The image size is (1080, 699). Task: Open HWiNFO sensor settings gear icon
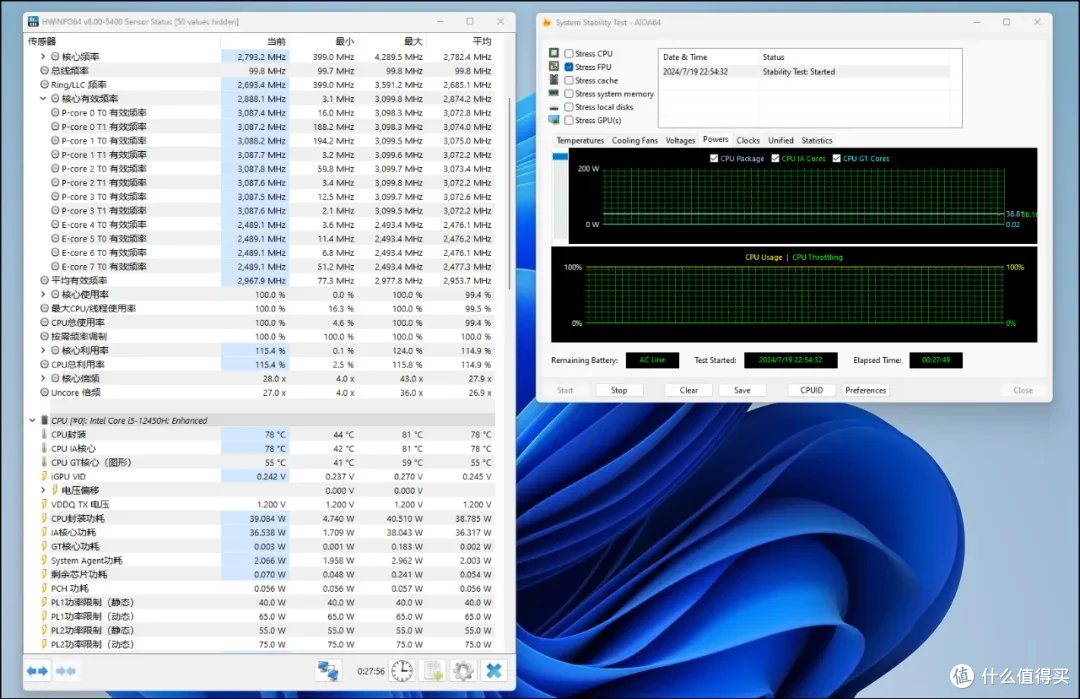point(463,671)
